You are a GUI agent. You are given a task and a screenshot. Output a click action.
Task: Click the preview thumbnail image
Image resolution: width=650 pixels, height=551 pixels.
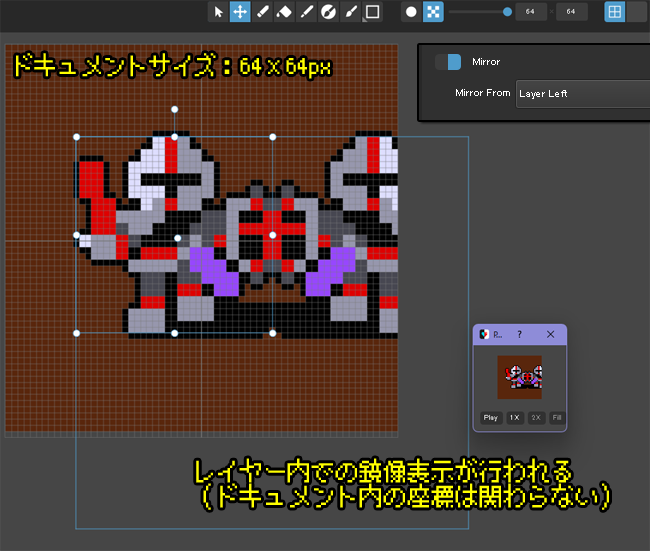pos(519,377)
